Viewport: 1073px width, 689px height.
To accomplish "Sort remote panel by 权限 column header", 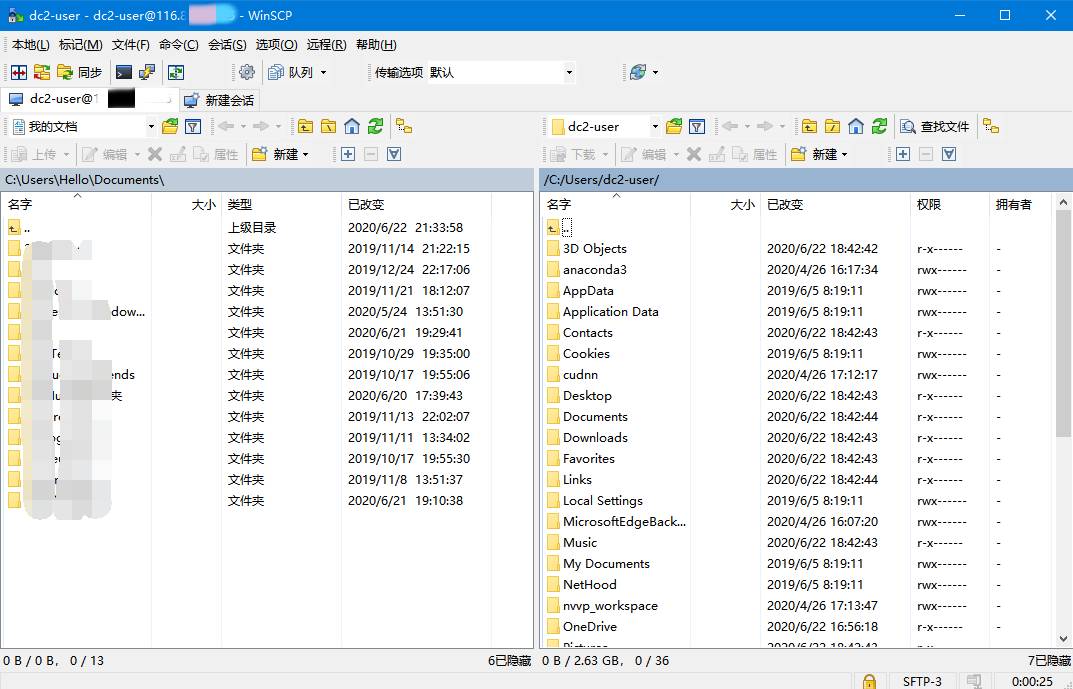I will coord(951,204).
